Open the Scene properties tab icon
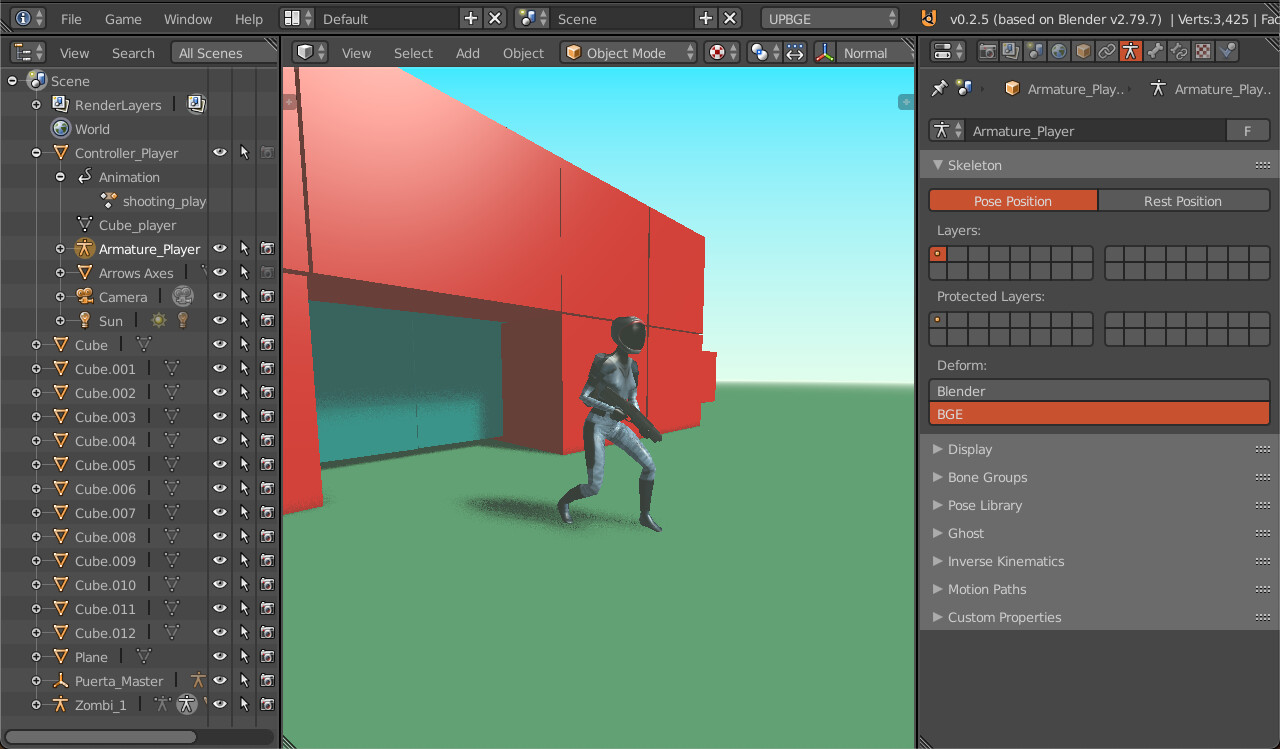The width and height of the screenshot is (1280, 749). (x=1035, y=52)
